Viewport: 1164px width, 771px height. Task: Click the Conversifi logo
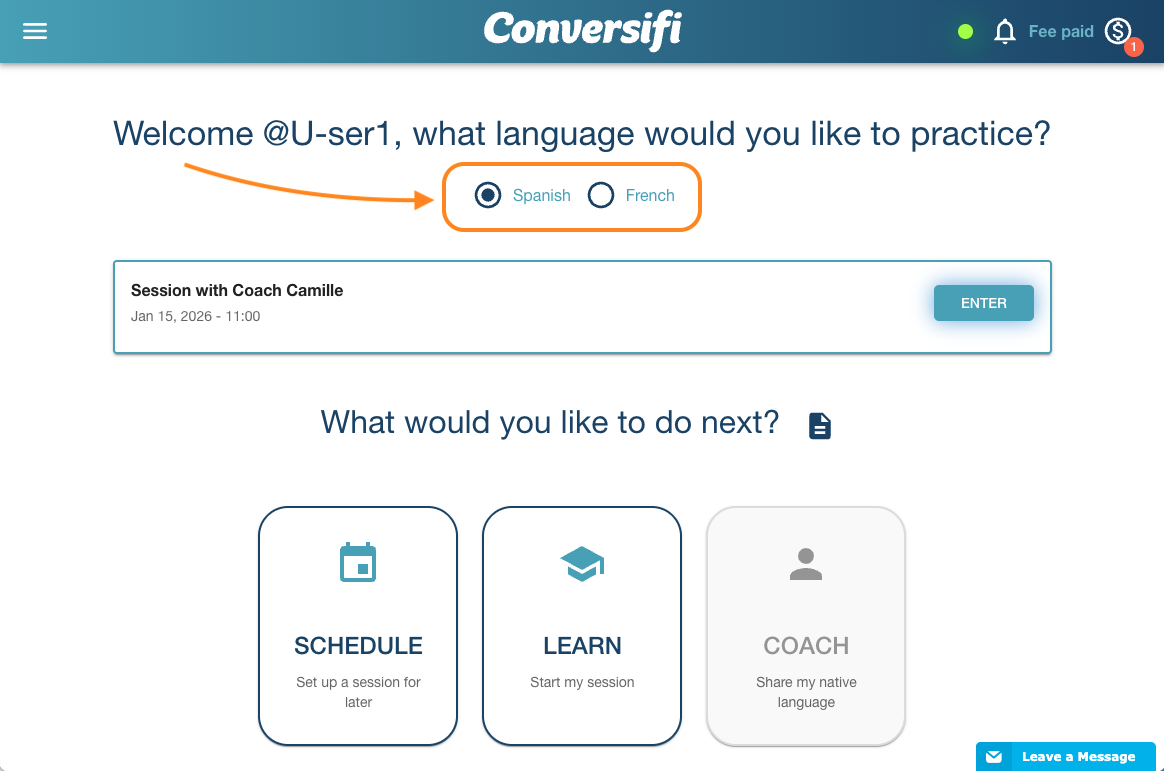[x=583, y=30]
